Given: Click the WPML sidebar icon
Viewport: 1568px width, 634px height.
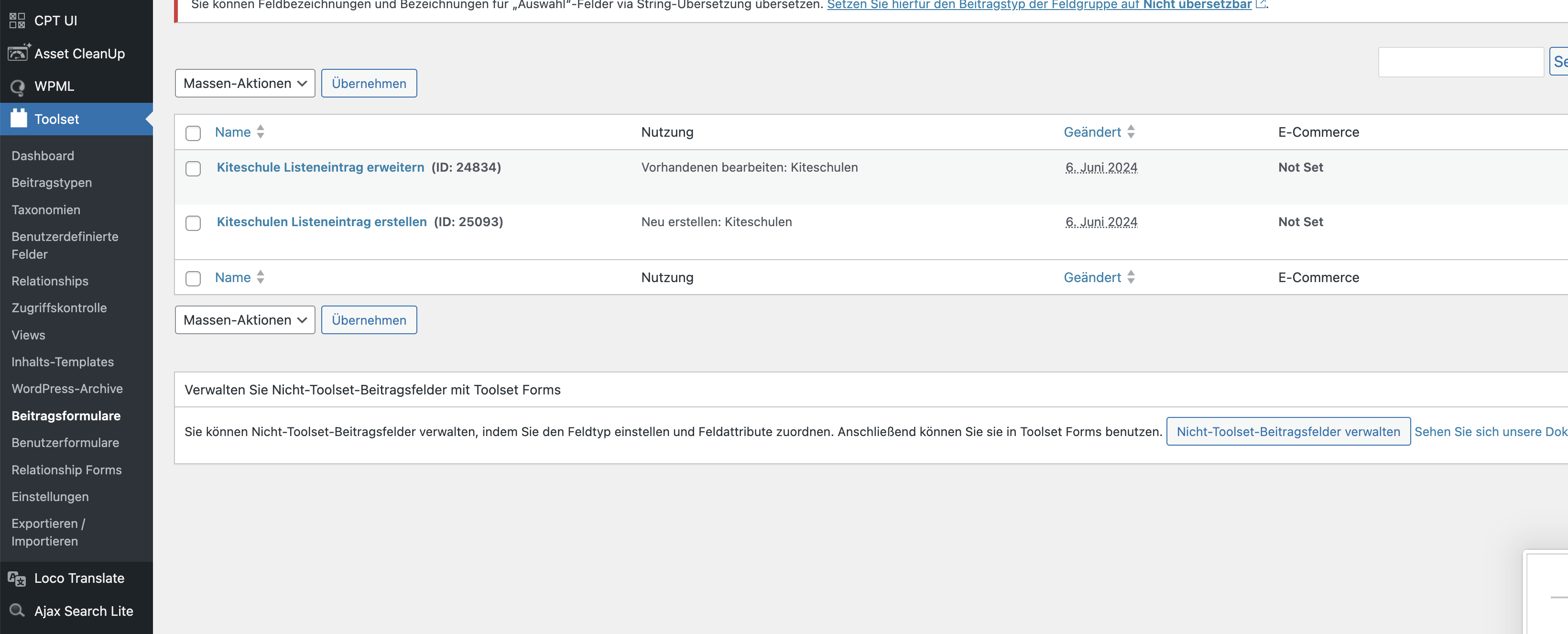Looking at the screenshot, I should pyautogui.click(x=18, y=87).
